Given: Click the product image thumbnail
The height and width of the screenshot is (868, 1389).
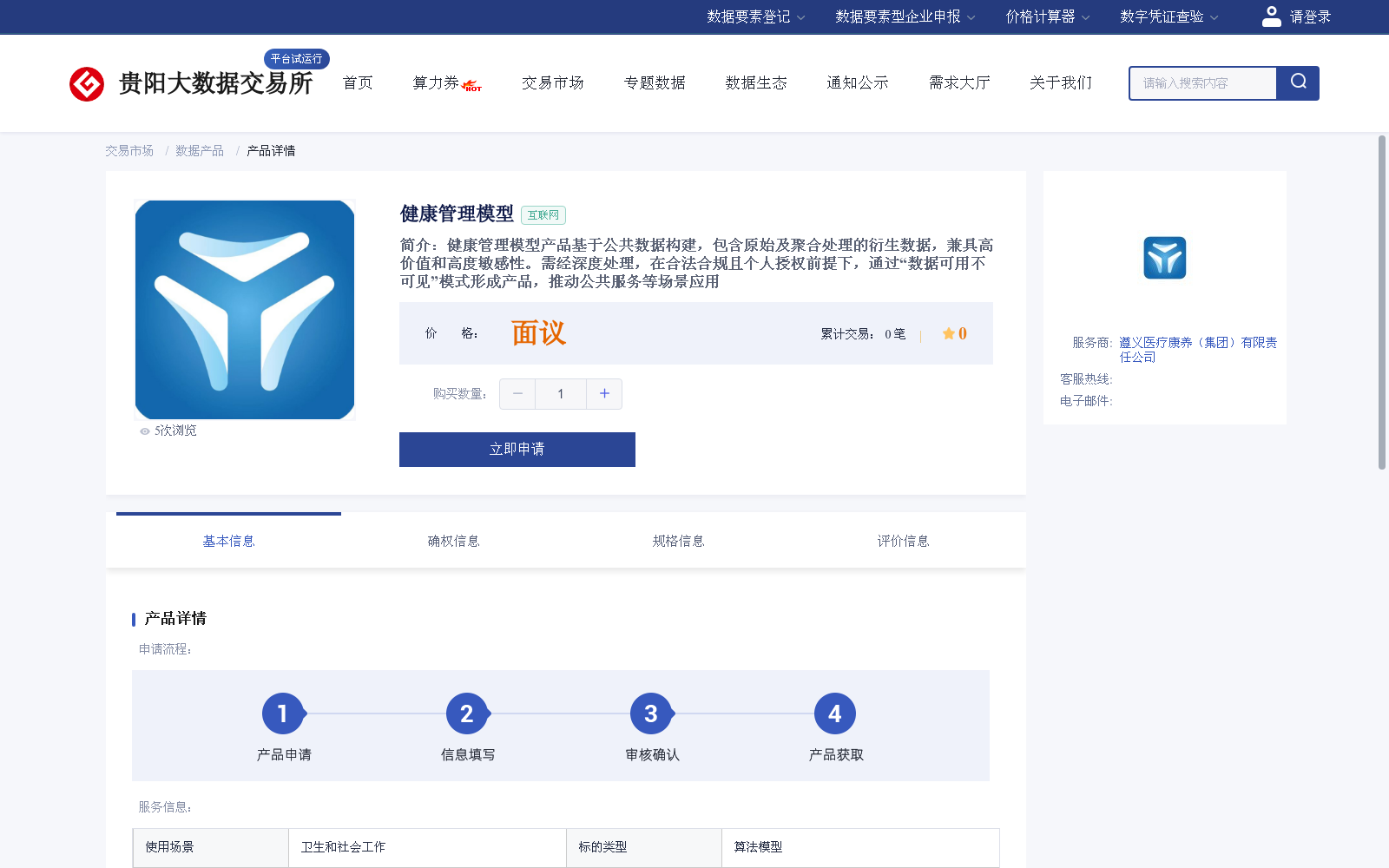Looking at the screenshot, I should (x=245, y=310).
